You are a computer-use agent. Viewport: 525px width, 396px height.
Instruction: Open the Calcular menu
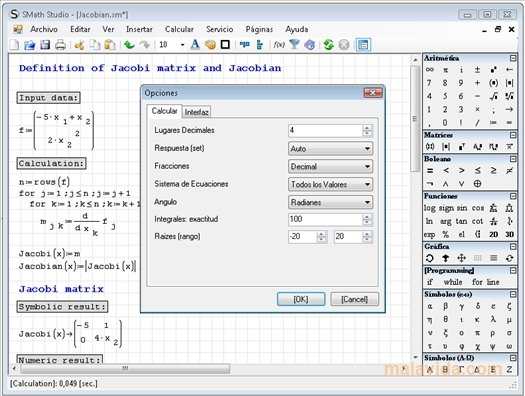click(179, 29)
